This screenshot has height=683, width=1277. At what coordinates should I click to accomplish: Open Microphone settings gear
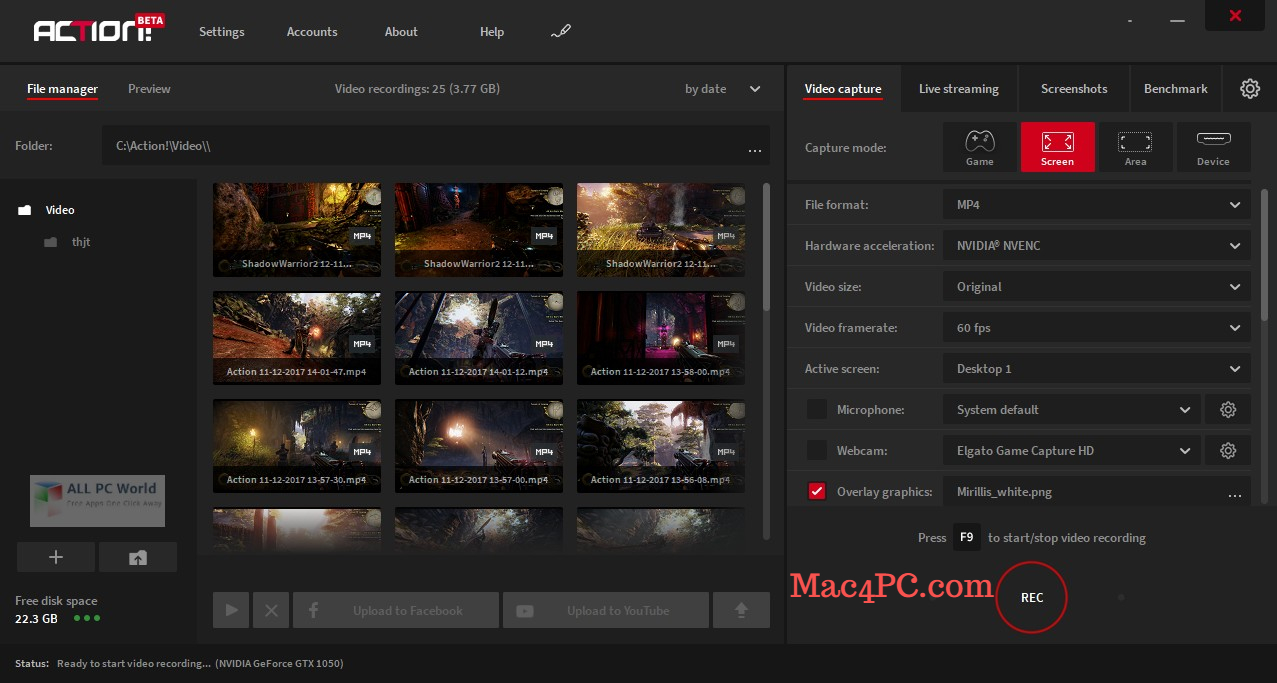tap(1228, 410)
